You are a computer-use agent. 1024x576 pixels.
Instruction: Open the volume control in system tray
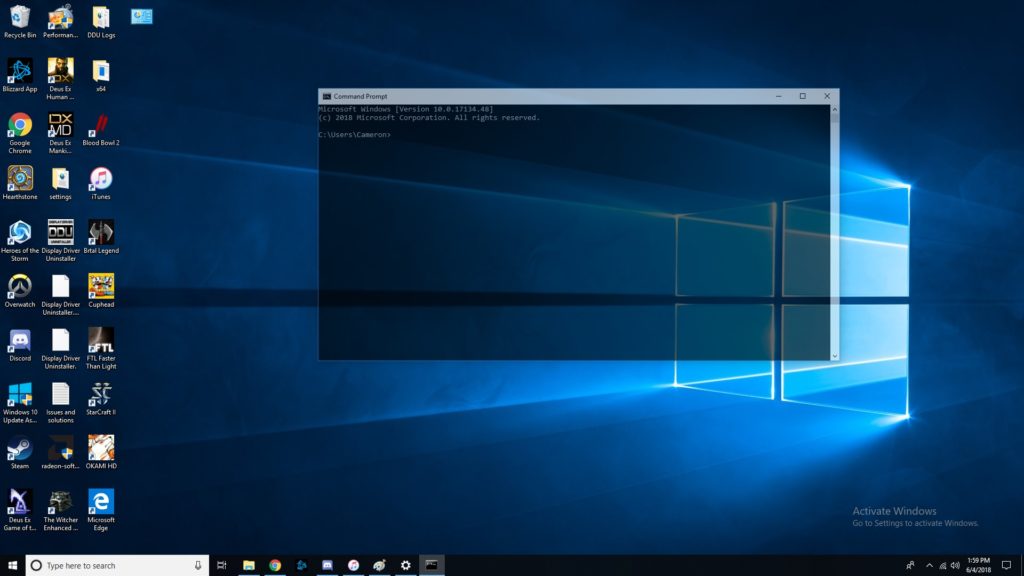[x=955, y=565]
